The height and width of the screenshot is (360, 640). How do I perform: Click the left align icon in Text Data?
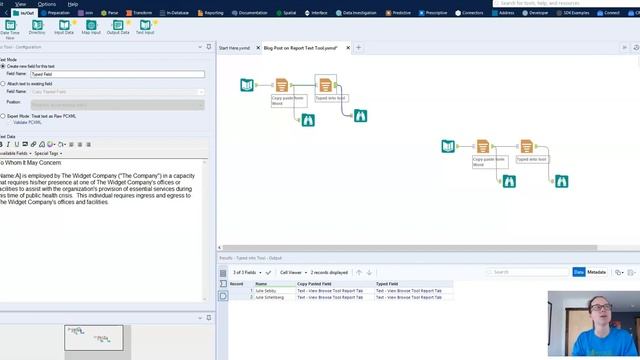tap(71, 144)
